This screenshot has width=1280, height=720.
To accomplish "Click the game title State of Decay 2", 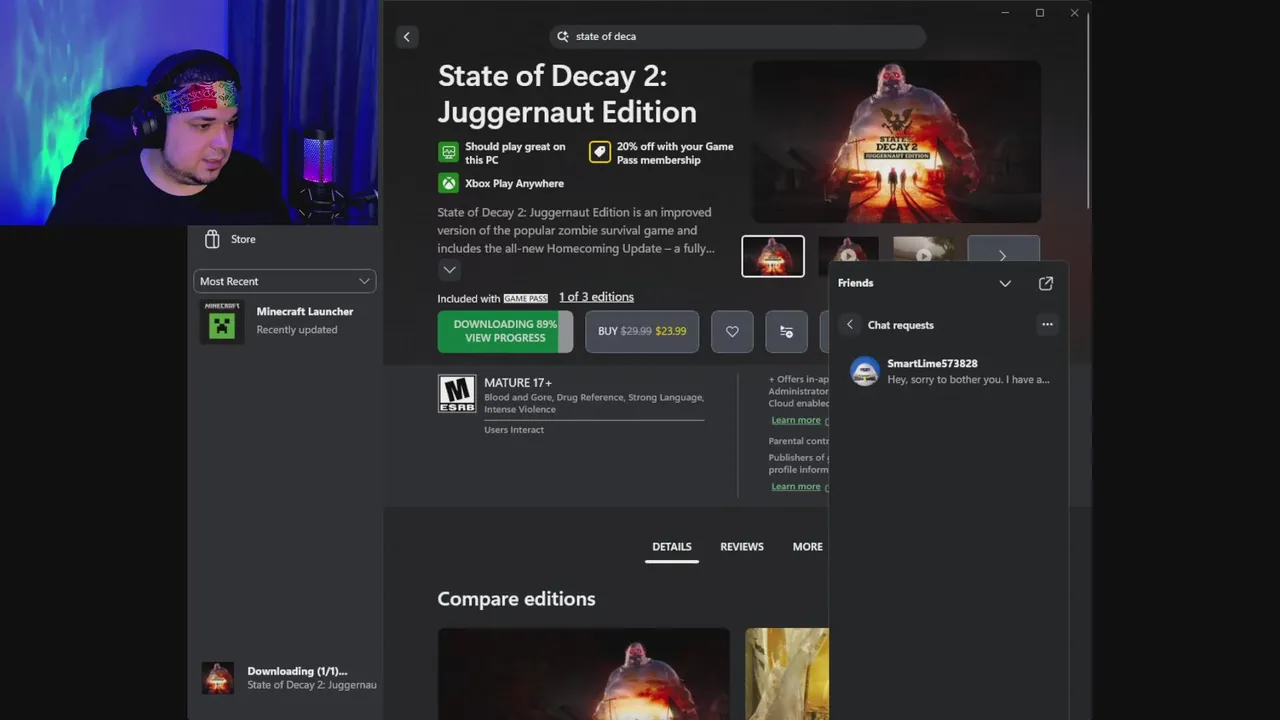I will coord(567,94).
